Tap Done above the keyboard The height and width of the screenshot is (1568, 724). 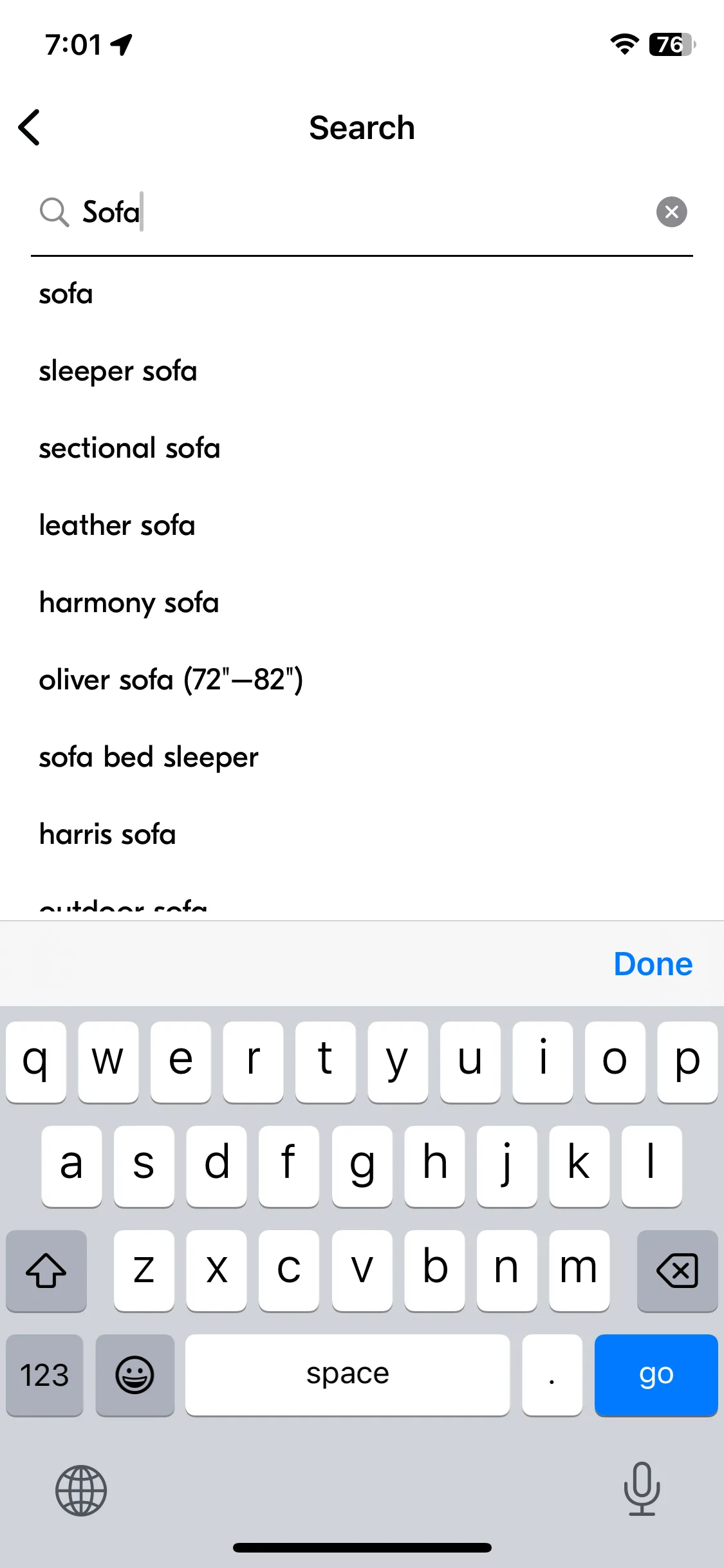pyautogui.click(x=653, y=964)
